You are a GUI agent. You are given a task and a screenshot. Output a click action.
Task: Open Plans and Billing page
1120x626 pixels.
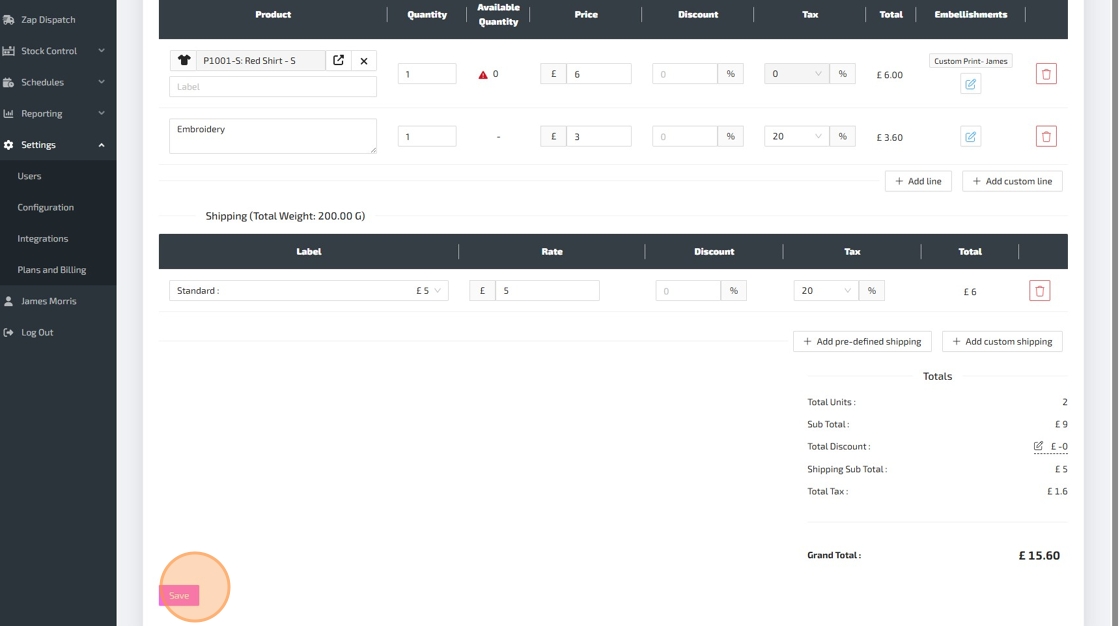tap(51, 270)
